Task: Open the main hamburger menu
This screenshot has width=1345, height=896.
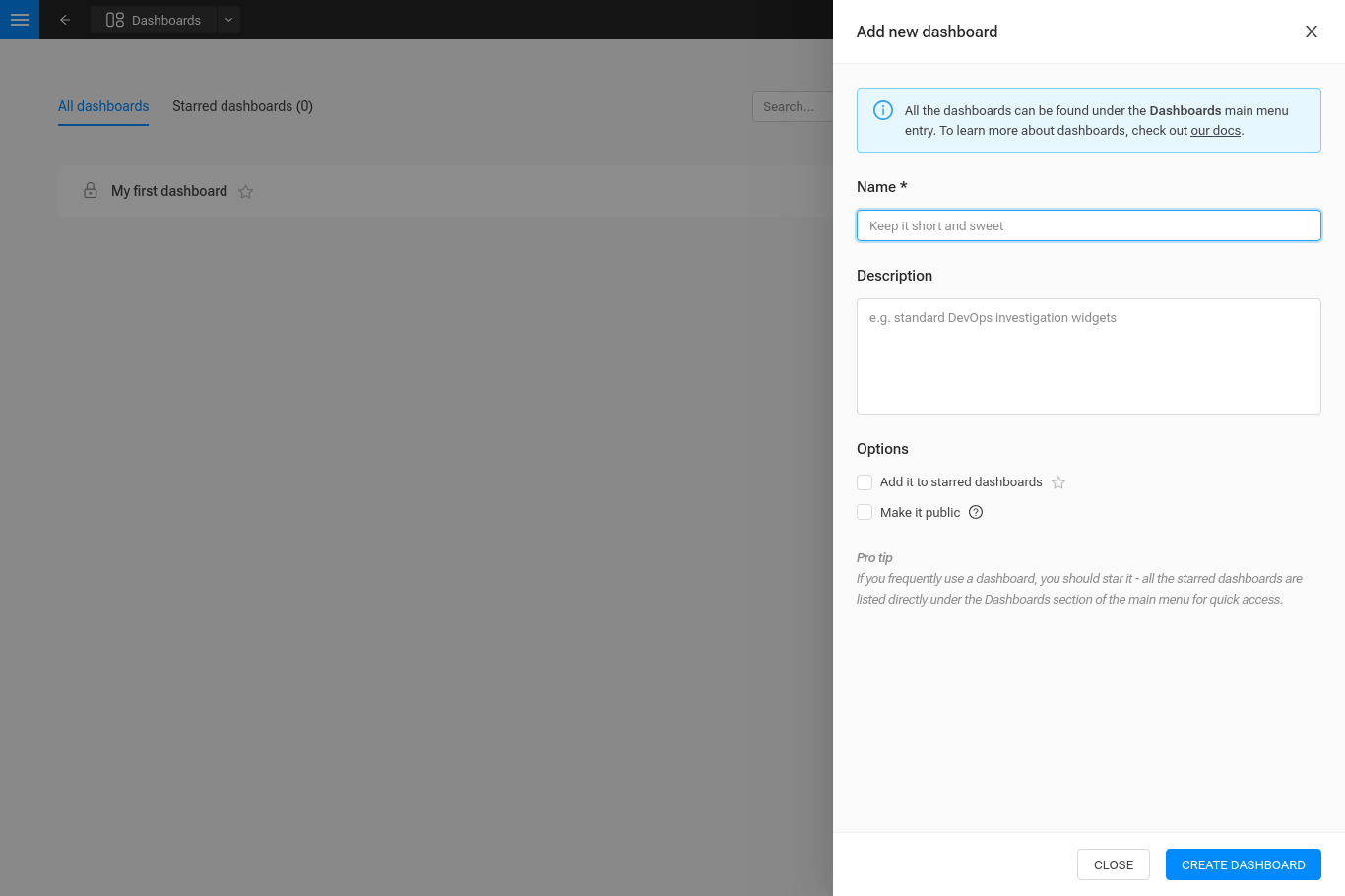Action: (20, 20)
